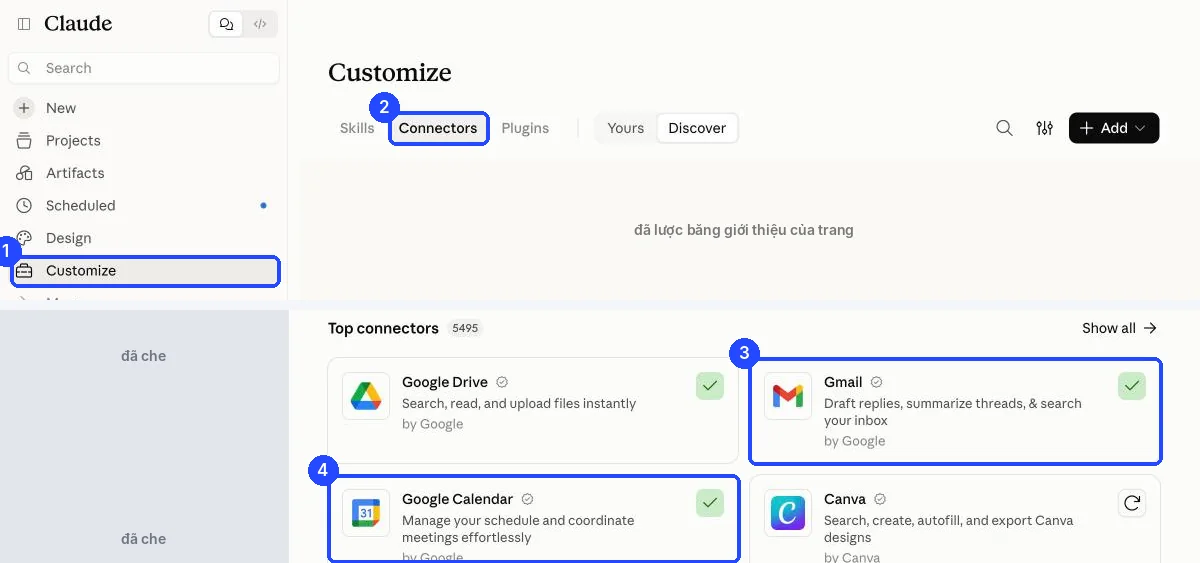Viewport: 1200px width, 563px height.
Task: Click the magnifier icon in sidebar search
Action: [x=26, y=68]
